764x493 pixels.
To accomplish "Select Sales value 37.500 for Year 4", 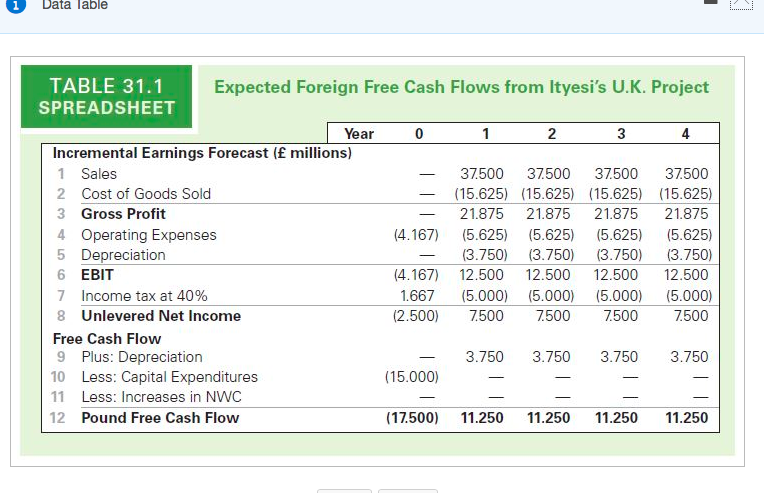I will point(686,174).
